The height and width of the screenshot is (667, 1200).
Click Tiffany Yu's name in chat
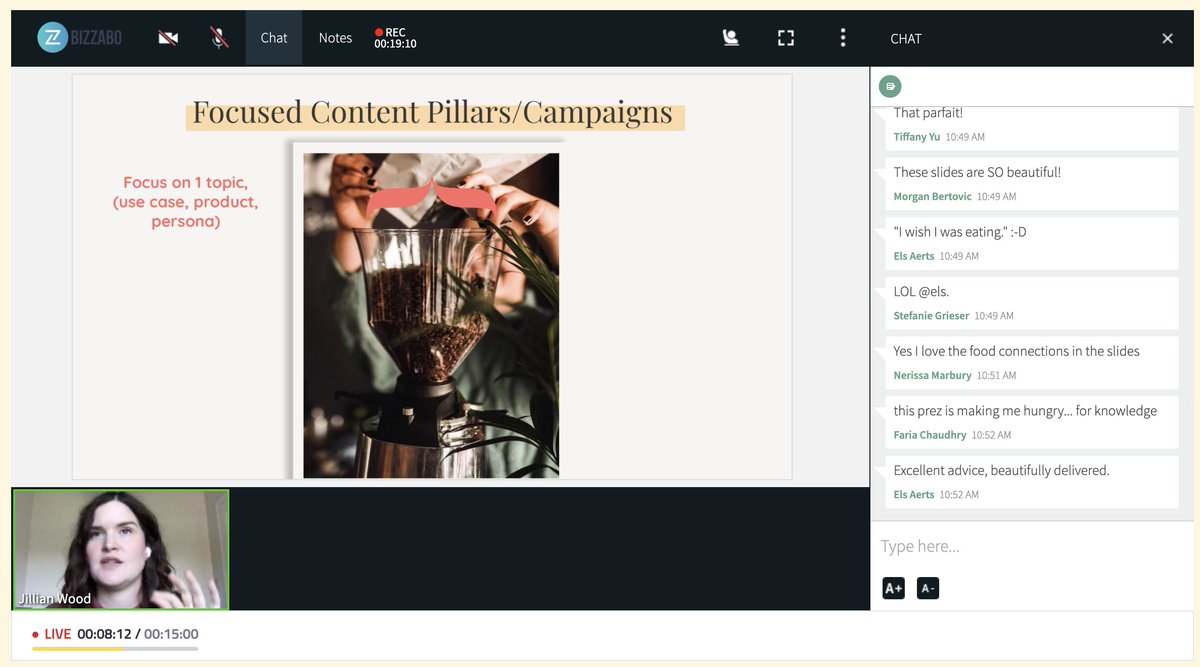tap(916, 137)
